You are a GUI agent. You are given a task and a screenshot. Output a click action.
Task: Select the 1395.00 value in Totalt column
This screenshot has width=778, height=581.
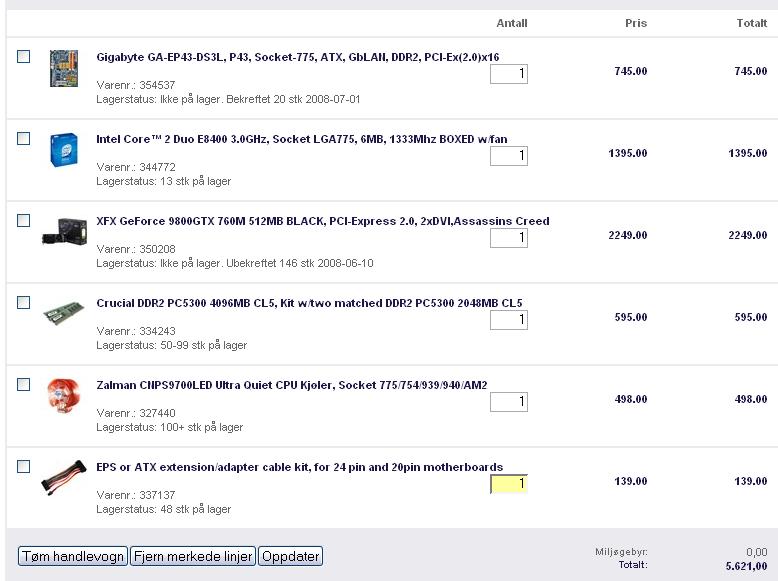pyautogui.click(x=748, y=153)
